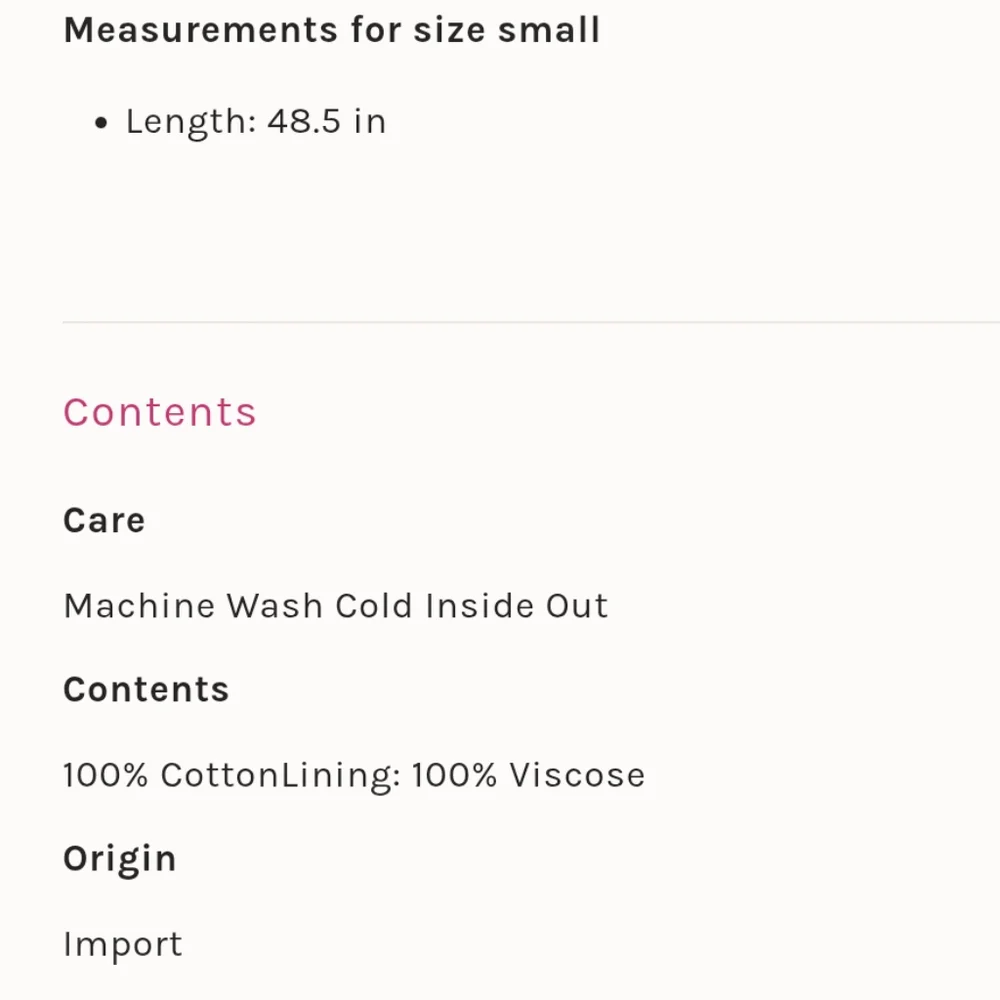Click the pink Contents section heading
Viewport: 1000px width, 1000px height.
[160, 412]
